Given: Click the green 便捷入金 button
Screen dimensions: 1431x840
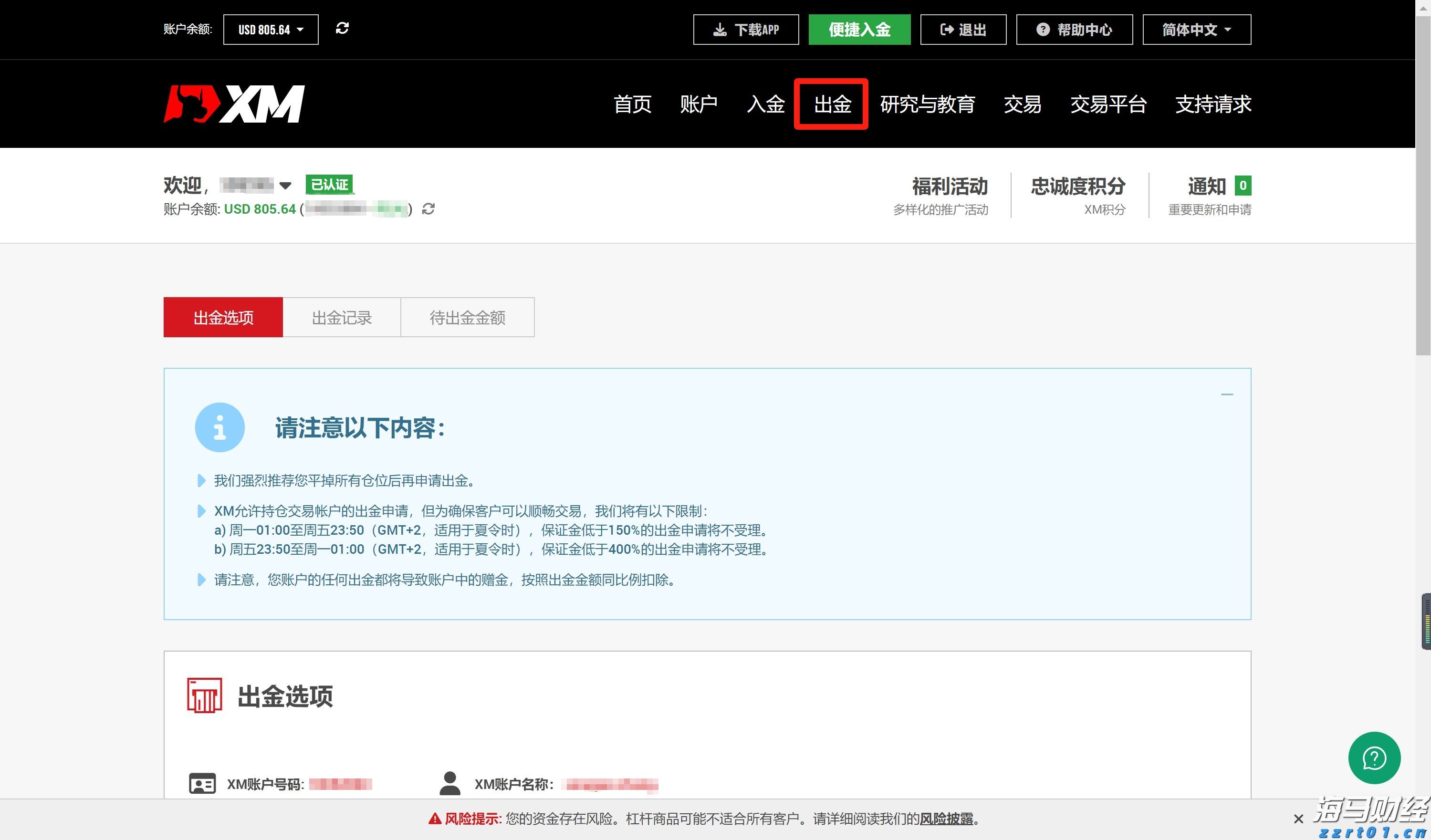Looking at the screenshot, I should coord(859,29).
